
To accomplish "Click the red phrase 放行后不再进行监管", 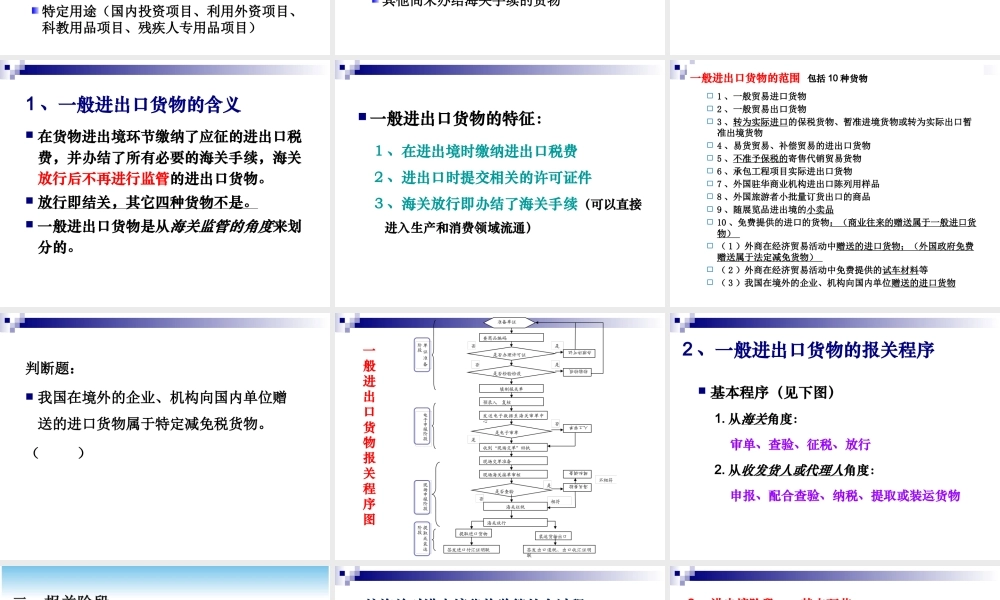I will tap(103, 179).
